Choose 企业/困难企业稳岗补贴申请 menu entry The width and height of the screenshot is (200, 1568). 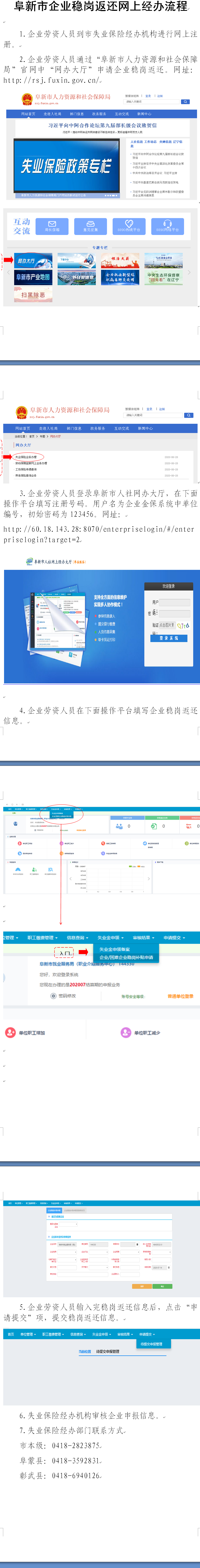click(126, 957)
